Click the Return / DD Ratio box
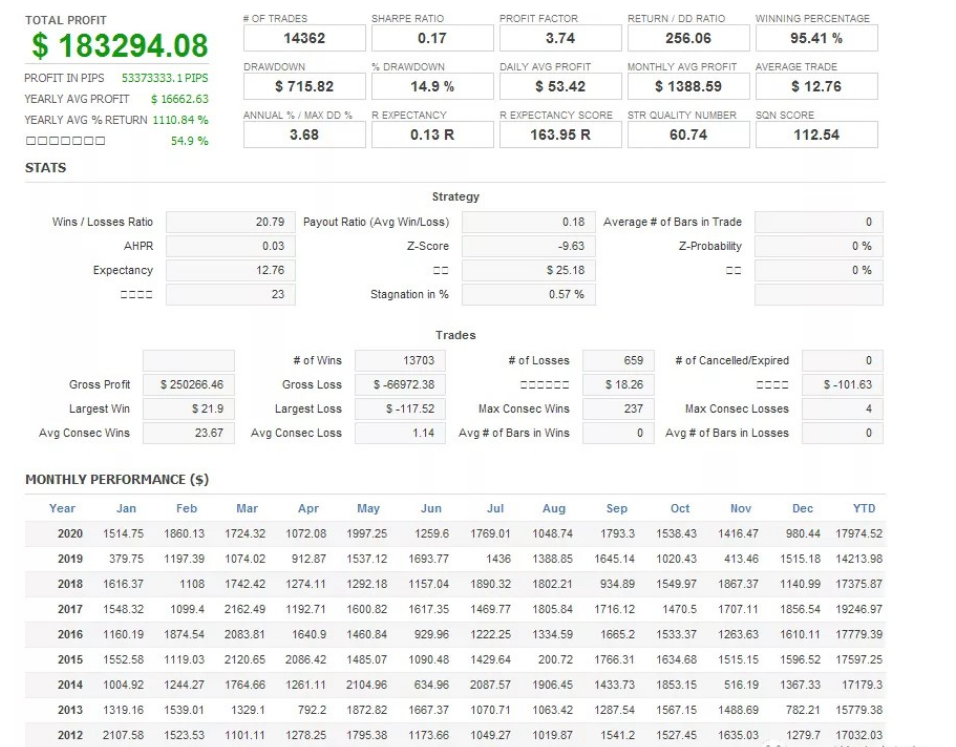Viewport: 956px width, 747px height. click(x=688, y=38)
